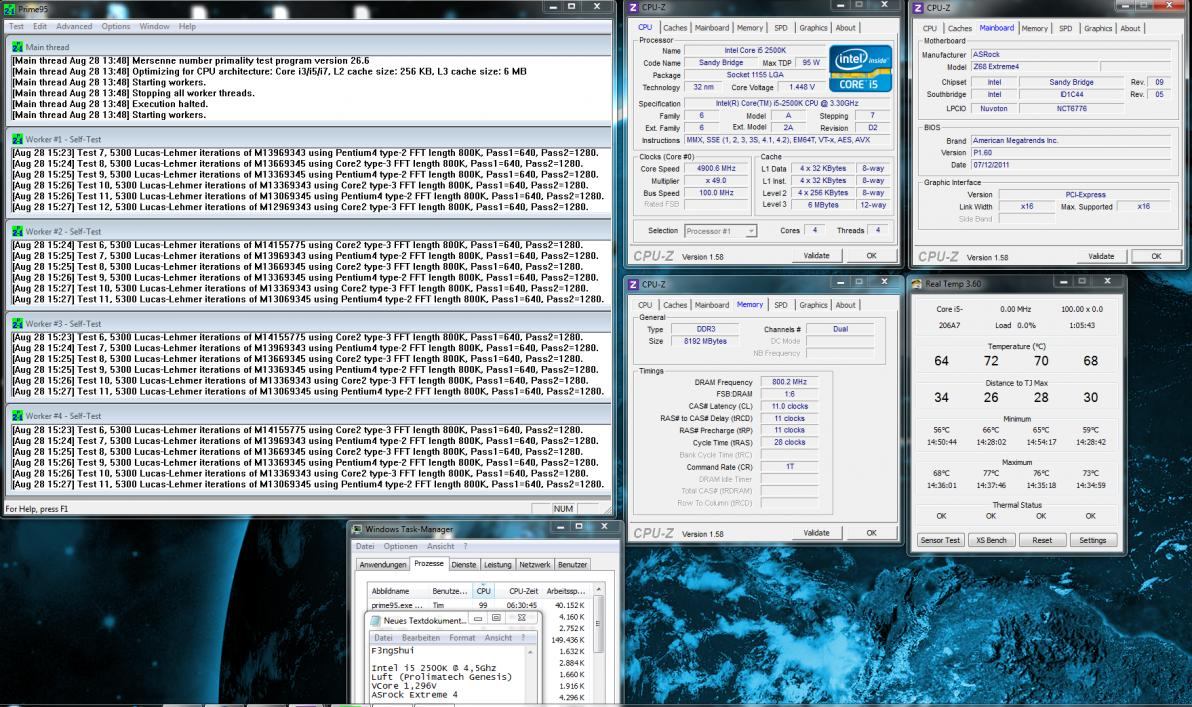Open the Test menu in Prime95

[16, 26]
